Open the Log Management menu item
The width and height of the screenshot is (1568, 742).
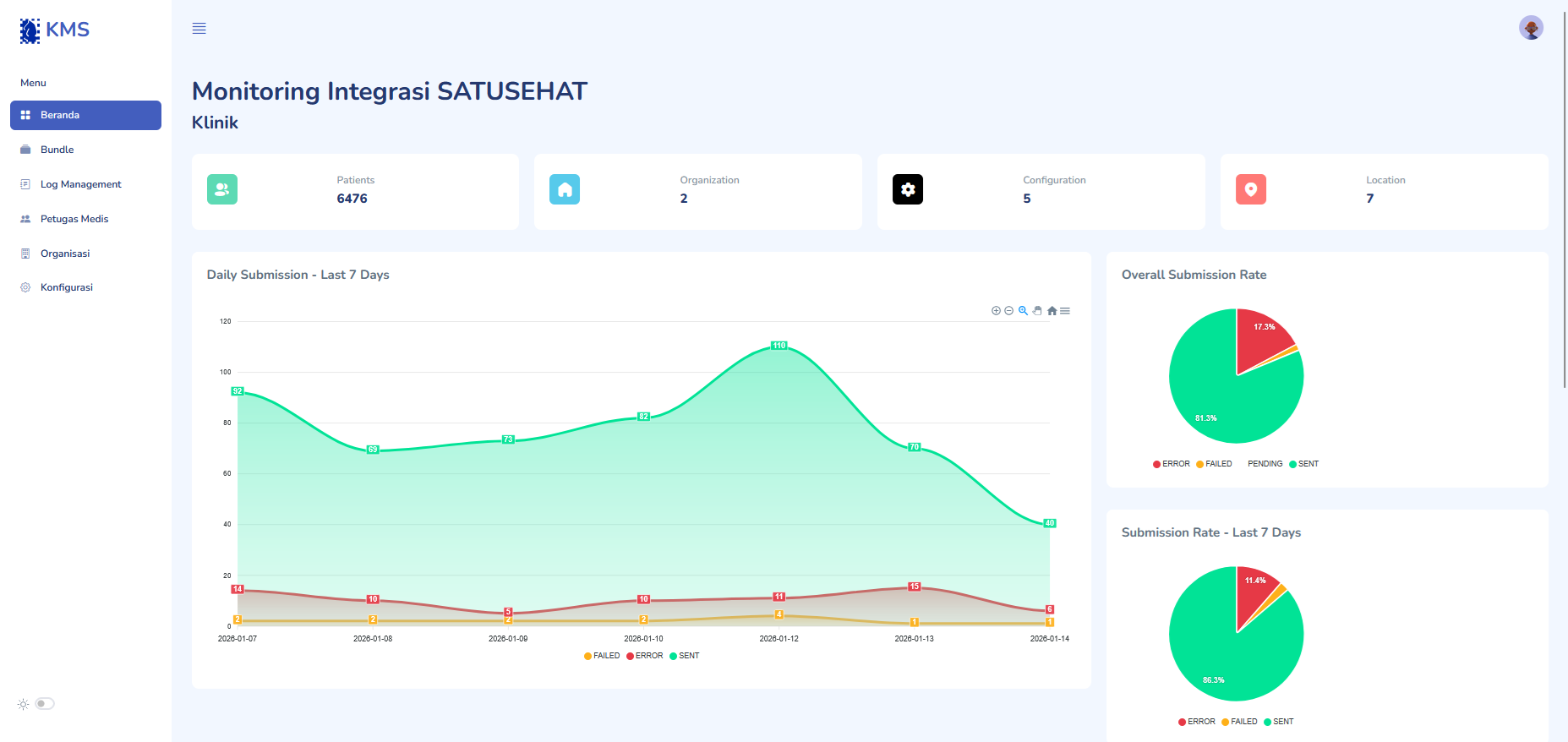[85, 184]
